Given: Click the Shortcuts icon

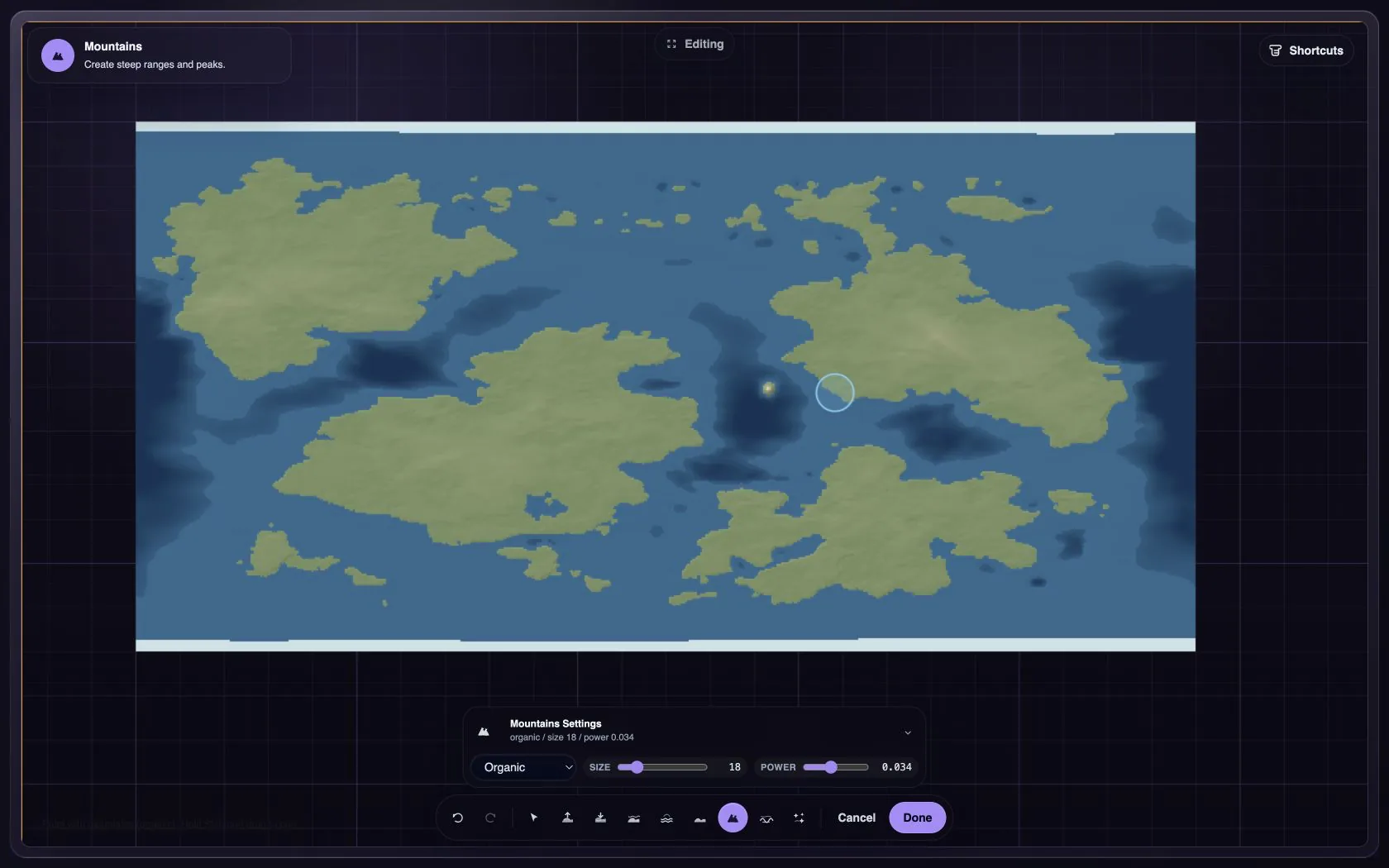Looking at the screenshot, I should 1275,50.
